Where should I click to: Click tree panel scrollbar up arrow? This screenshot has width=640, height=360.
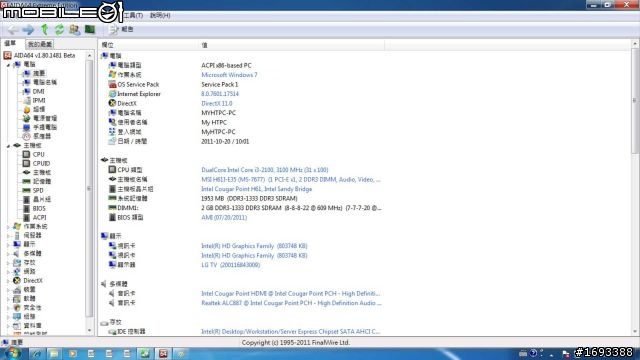(90, 55)
